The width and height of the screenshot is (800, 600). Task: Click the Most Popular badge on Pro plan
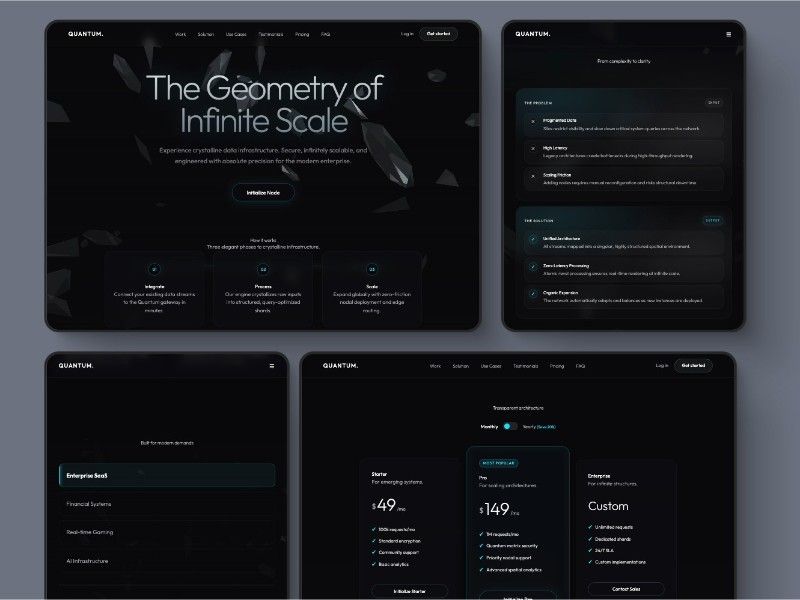click(x=498, y=463)
